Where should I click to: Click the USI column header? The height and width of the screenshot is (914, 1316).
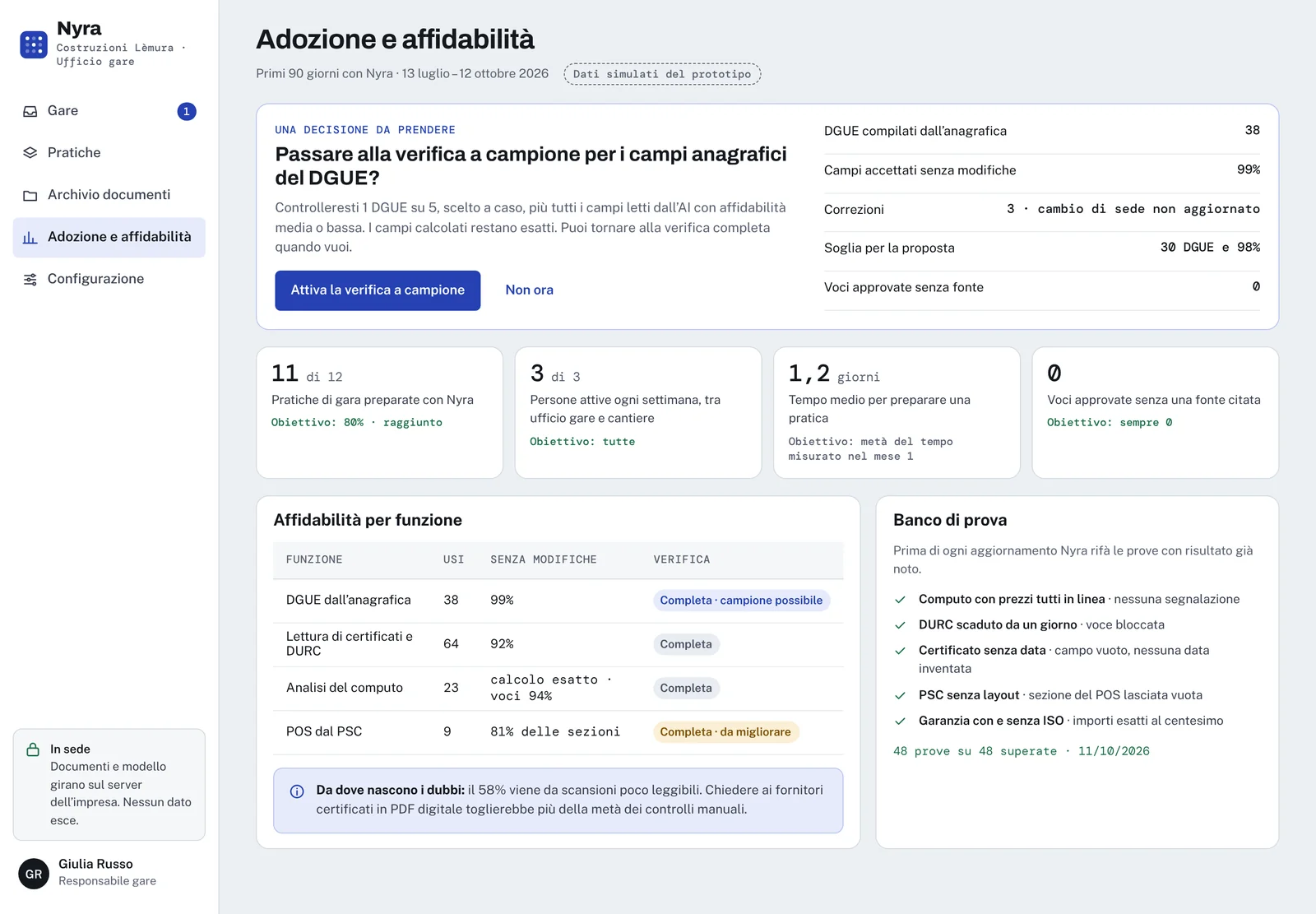pos(454,559)
